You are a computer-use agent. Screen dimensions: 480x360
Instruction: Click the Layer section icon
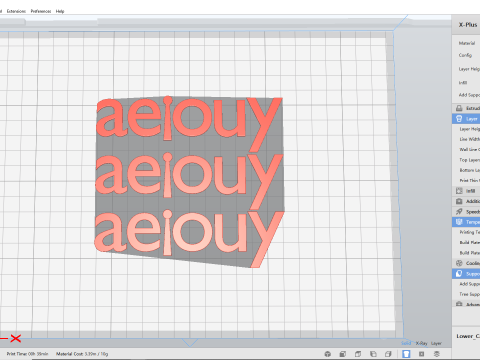pos(459,119)
